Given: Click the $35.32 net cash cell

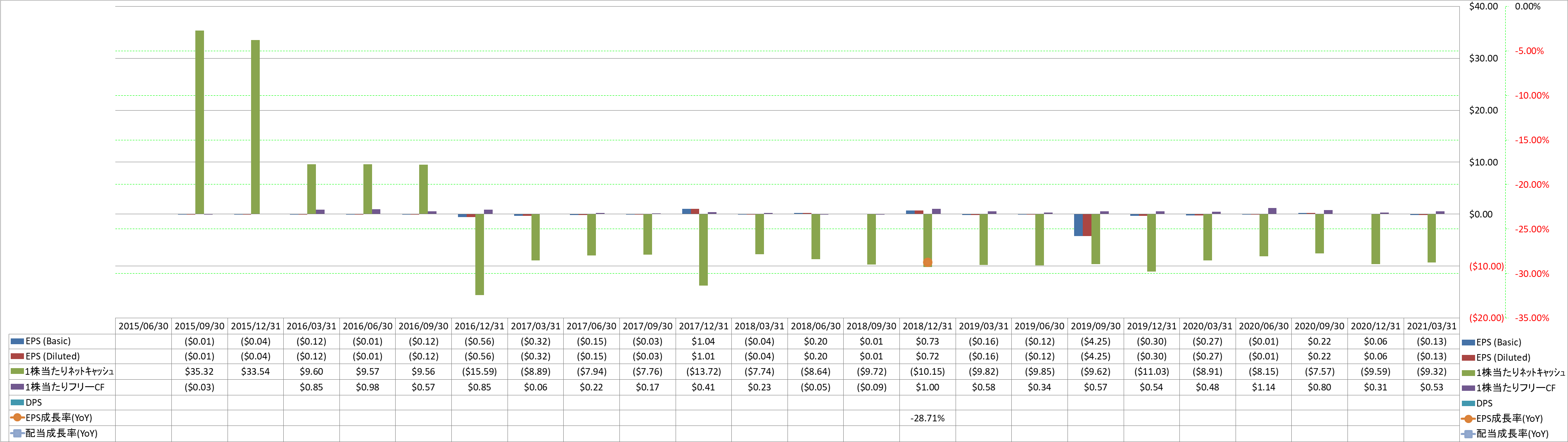Looking at the screenshot, I should [x=199, y=371].
